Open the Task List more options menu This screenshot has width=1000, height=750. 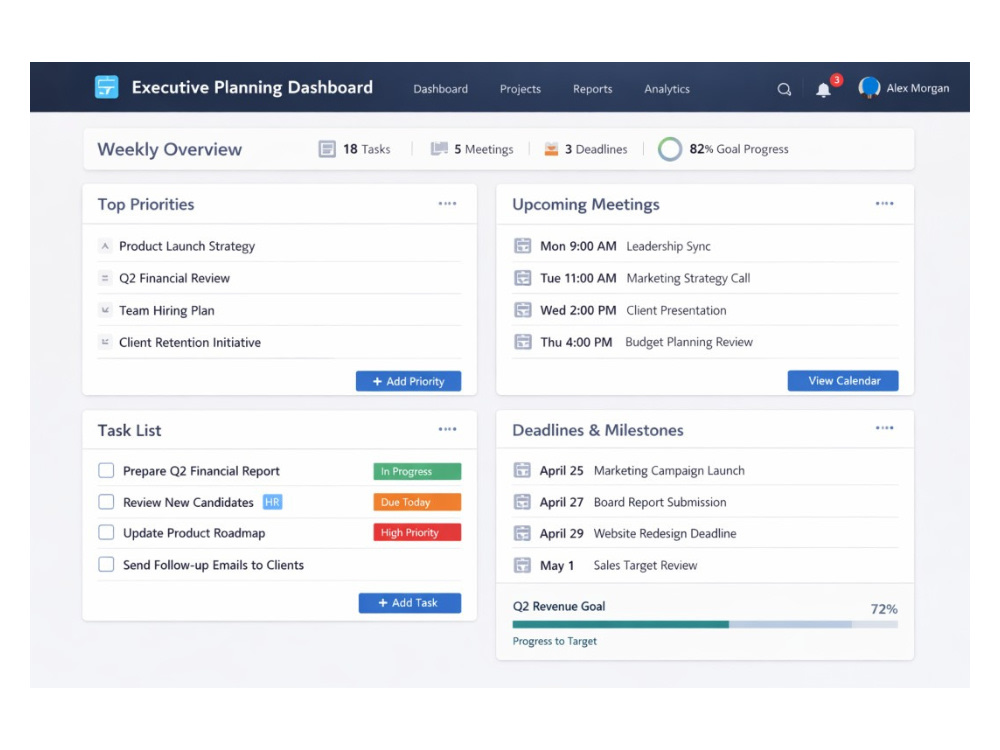[x=447, y=429]
